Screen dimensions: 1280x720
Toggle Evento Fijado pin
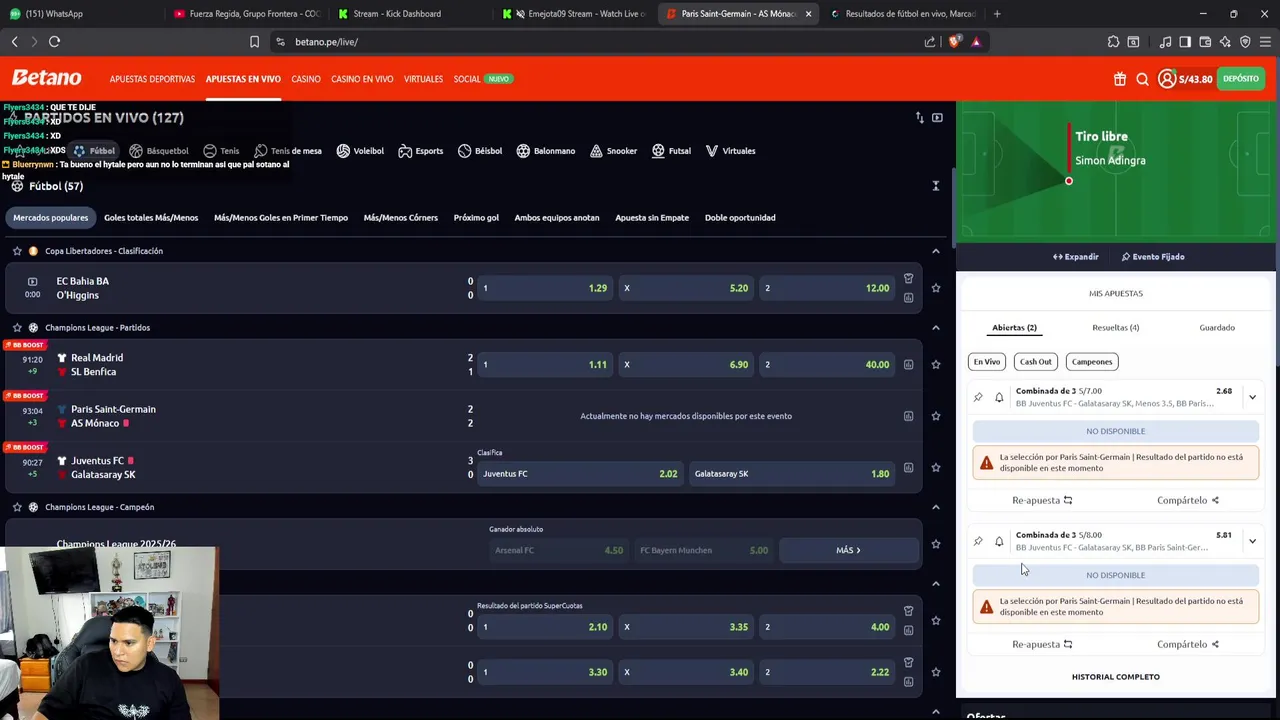[x=1153, y=257]
